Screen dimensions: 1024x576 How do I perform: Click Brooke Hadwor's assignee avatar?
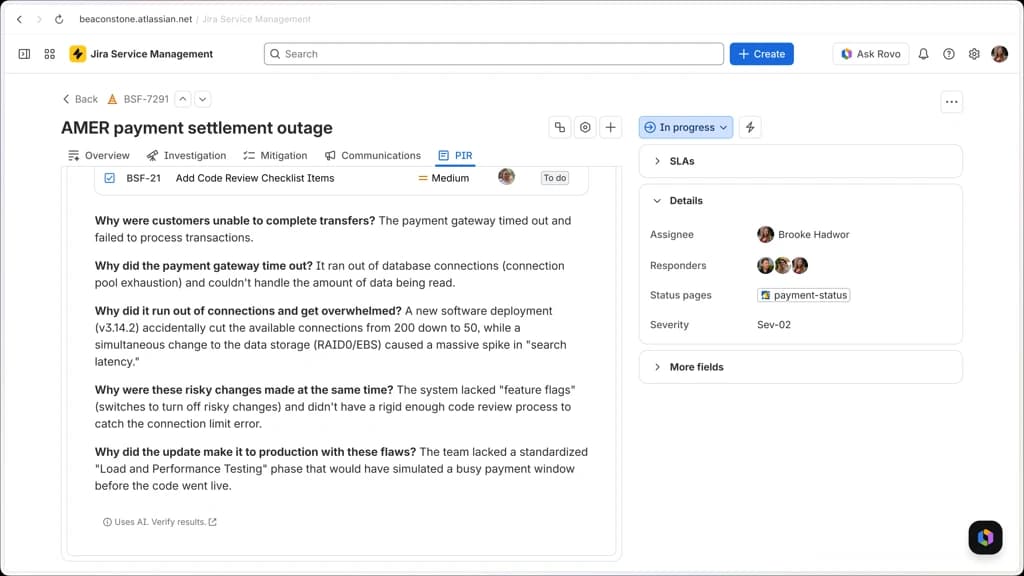coord(765,234)
